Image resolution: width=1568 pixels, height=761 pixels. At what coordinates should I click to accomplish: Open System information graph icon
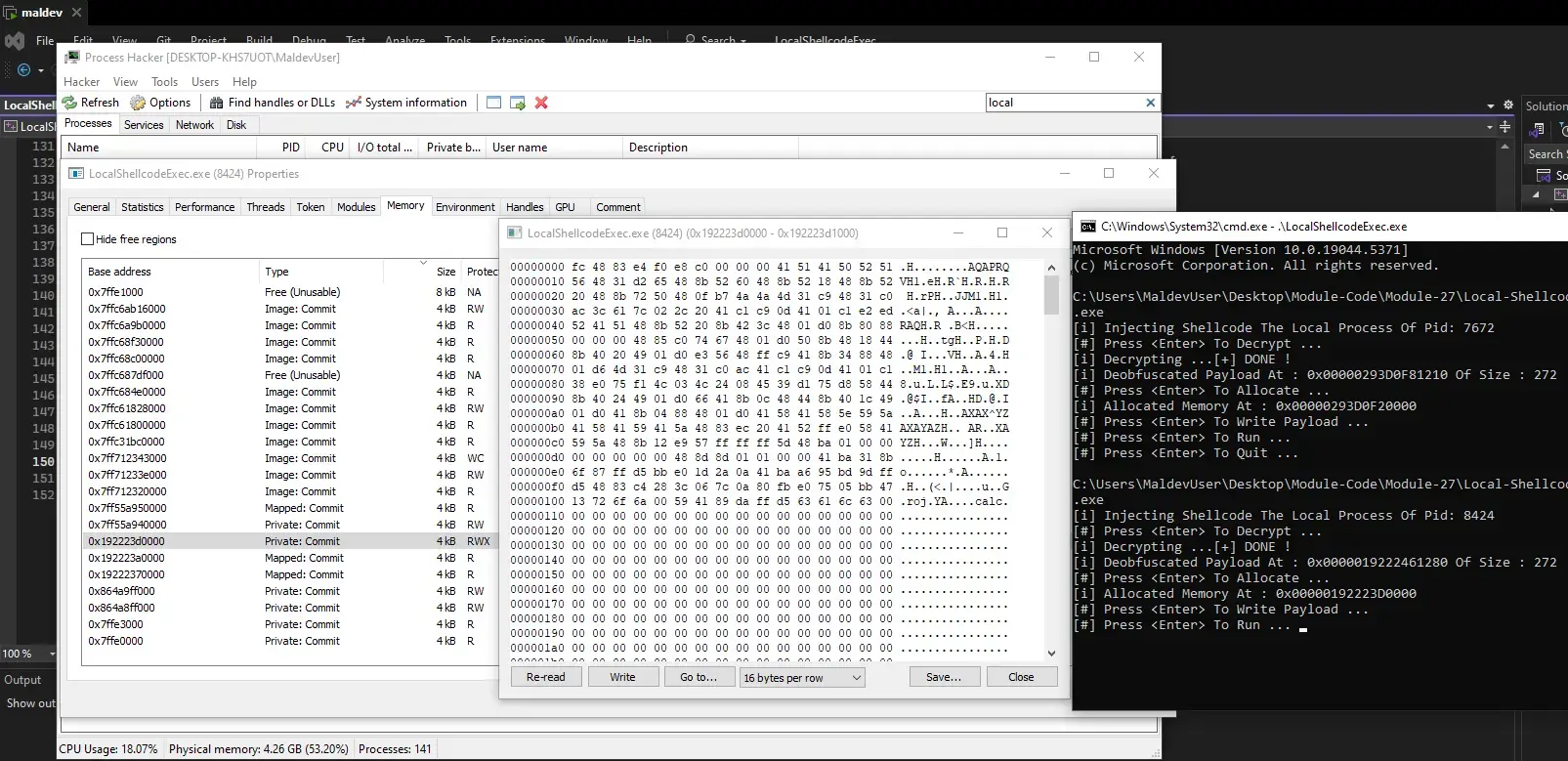(x=354, y=103)
